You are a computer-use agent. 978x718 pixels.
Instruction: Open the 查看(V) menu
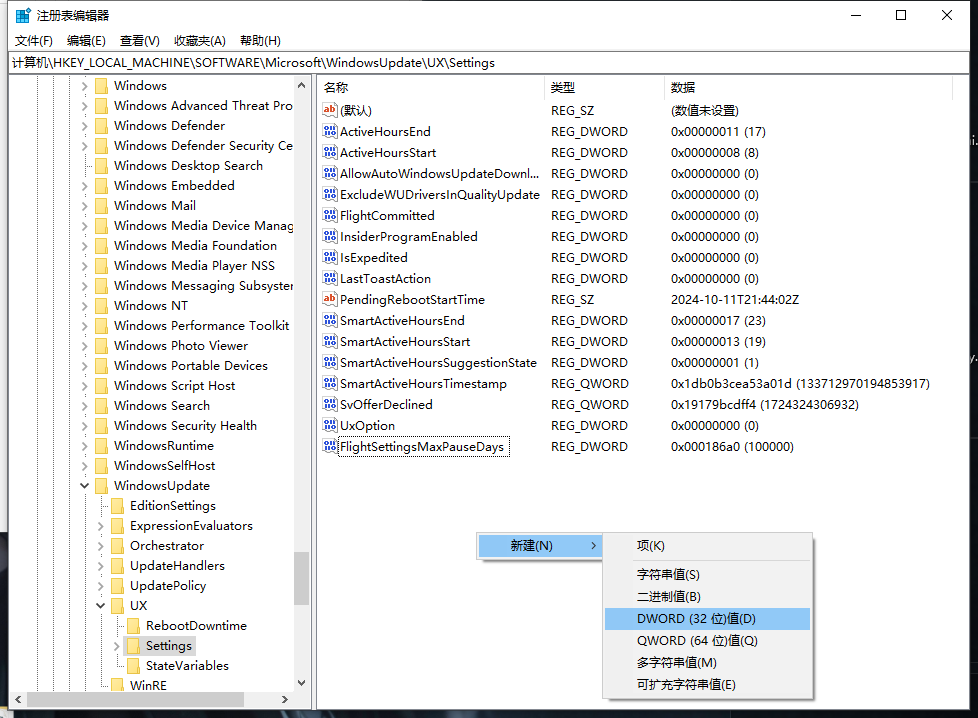140,41
